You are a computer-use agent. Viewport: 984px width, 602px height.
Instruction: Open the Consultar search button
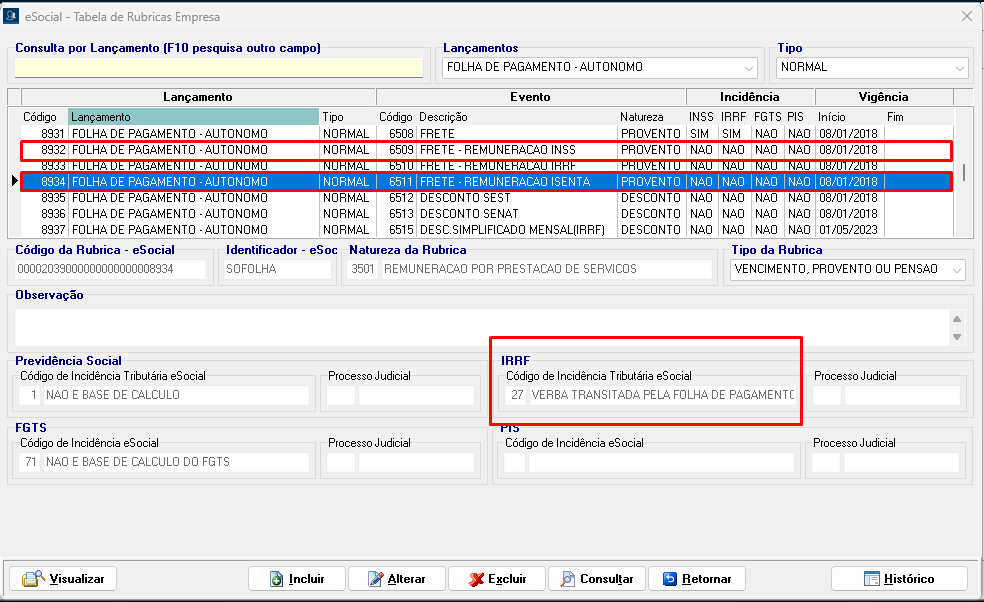coord(596,579)
